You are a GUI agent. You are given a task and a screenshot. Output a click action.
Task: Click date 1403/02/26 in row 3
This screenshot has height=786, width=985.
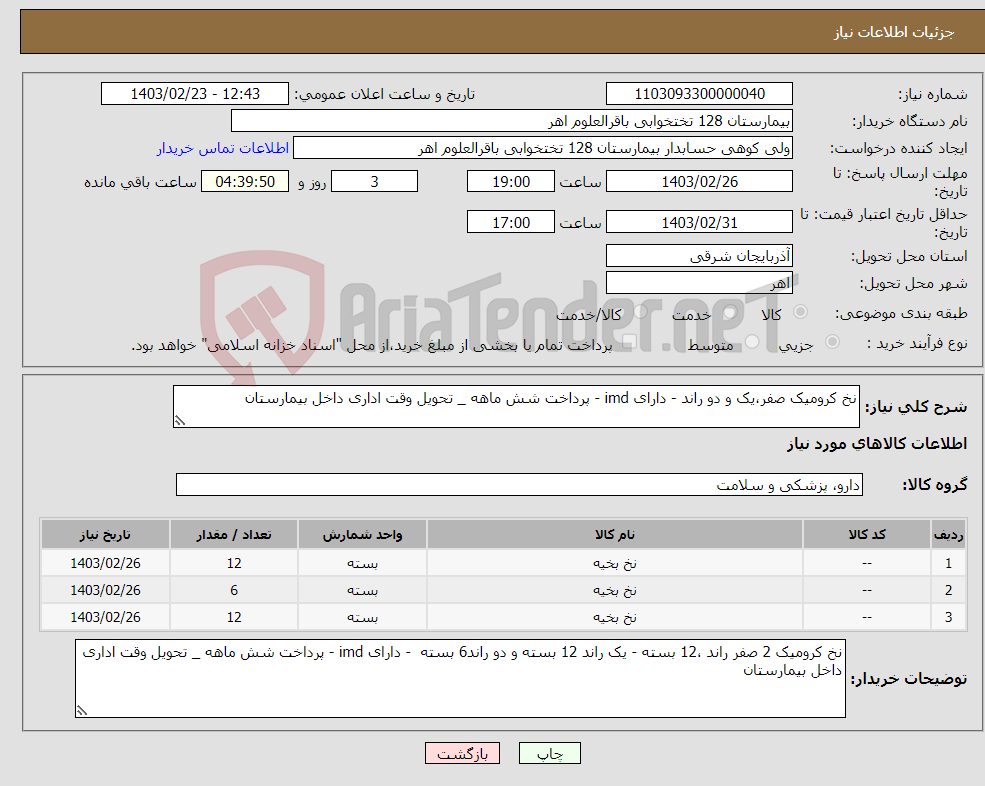click(x=106, y=618)
